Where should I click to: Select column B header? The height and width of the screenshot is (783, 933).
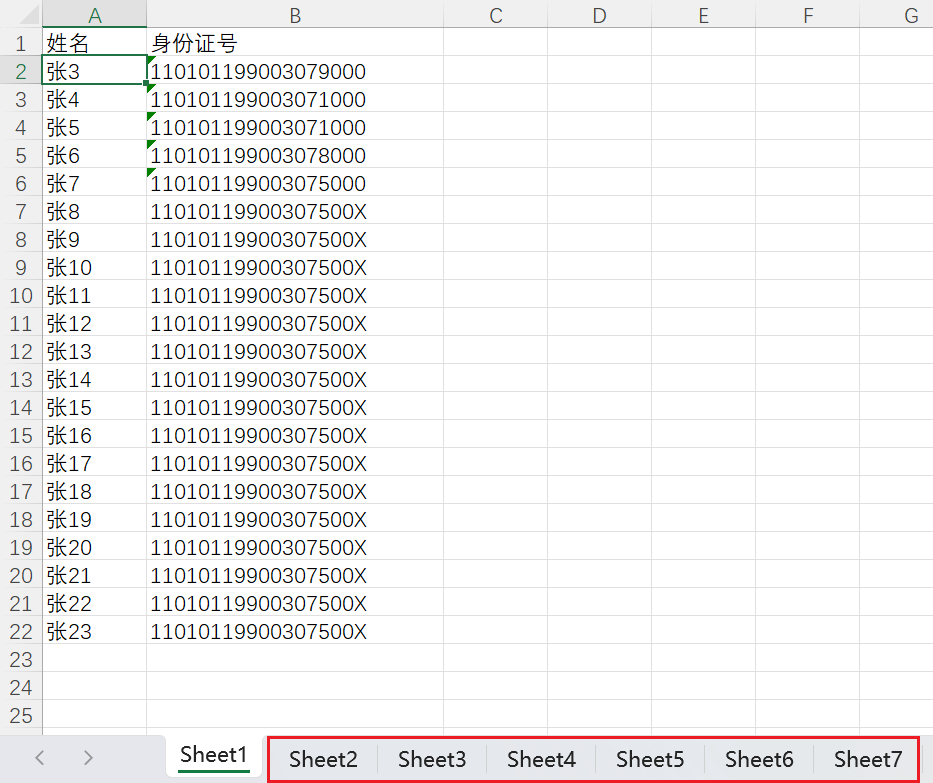(295, 14)
